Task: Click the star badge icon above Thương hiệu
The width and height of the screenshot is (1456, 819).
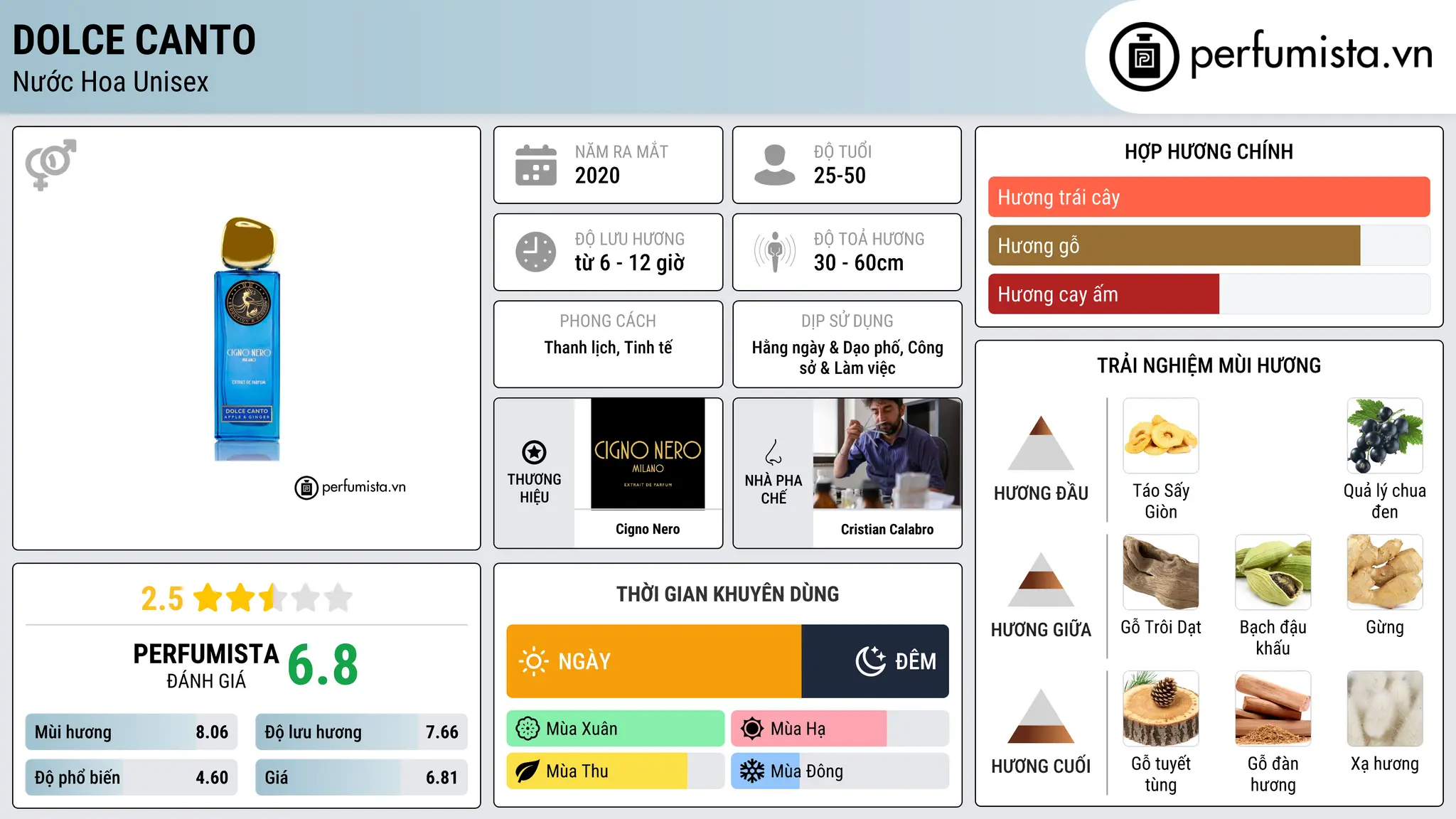Action: [x=535, y=452]
